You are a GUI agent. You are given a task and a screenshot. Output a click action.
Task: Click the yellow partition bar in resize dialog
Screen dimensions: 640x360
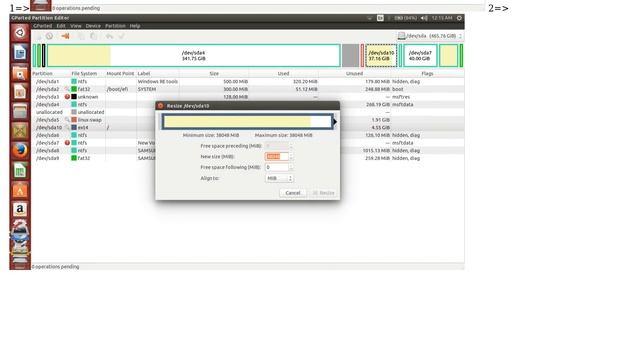(238, 122)
